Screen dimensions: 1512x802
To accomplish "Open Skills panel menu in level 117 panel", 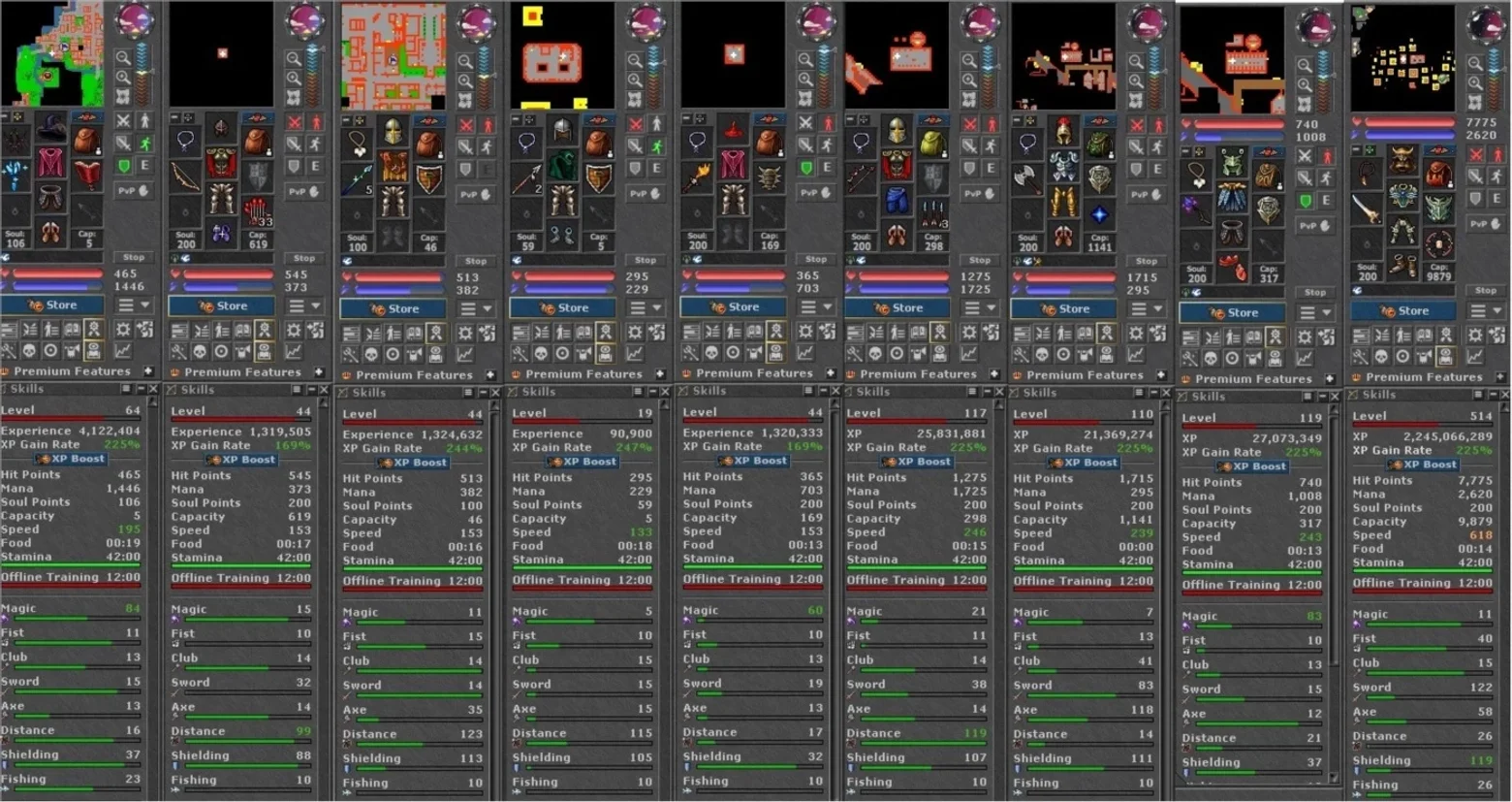I will [972, 392].
